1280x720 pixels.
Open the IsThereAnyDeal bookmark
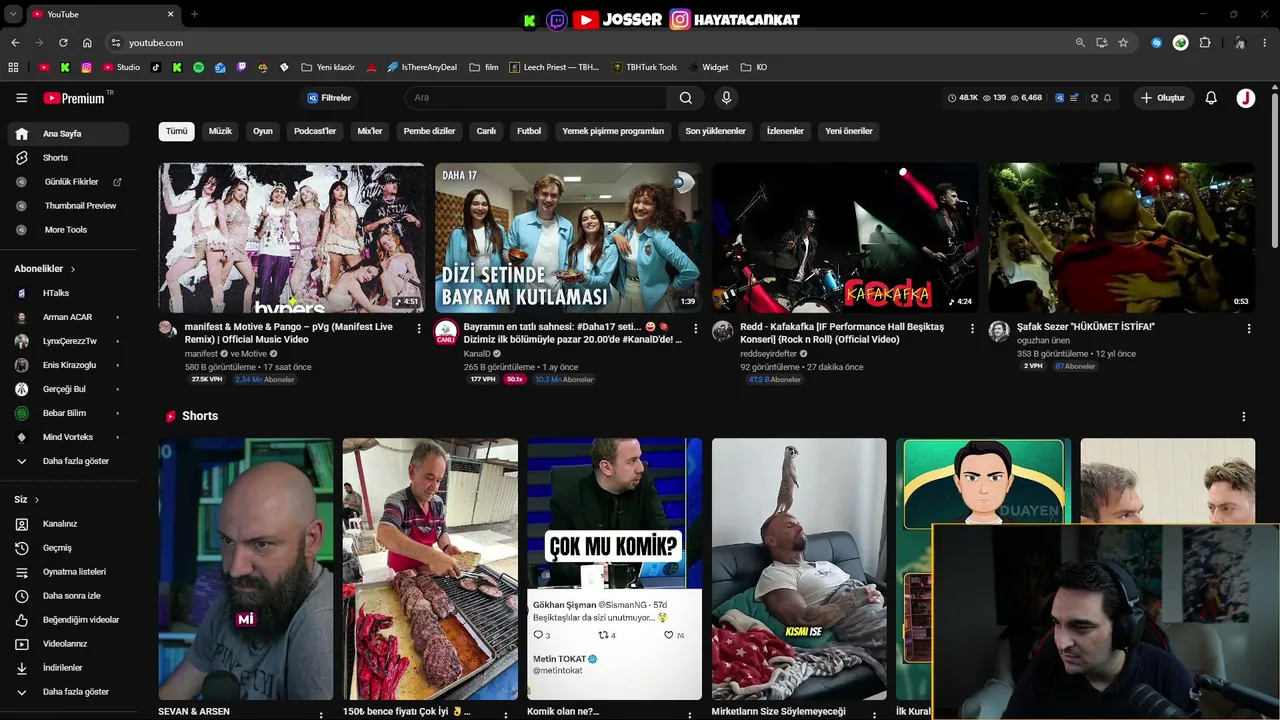pos(422,68)
